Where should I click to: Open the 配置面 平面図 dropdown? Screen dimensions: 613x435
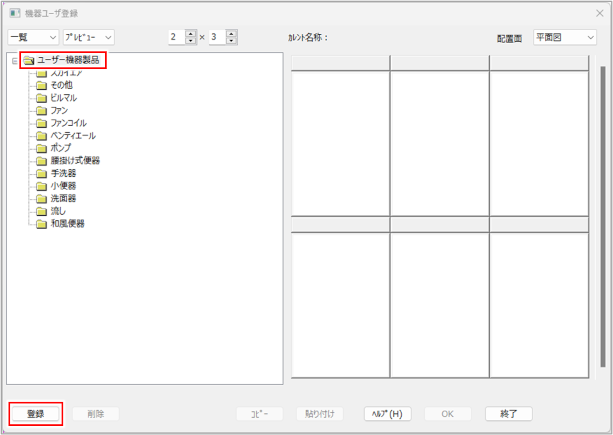[x=564, y=37]
